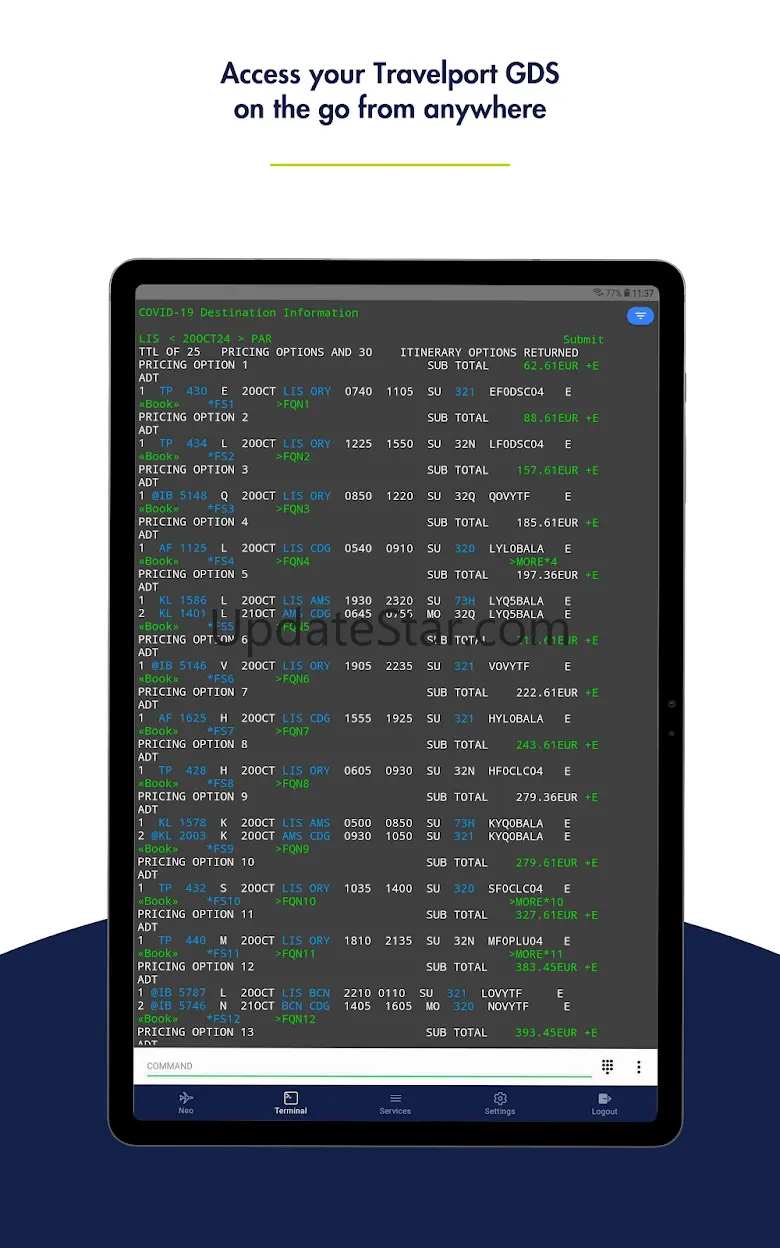The width and height of the screenshot is (780, 1248).
Task: Click flight number TP 434
Action: pyautogui.click(x=183, y=444)
